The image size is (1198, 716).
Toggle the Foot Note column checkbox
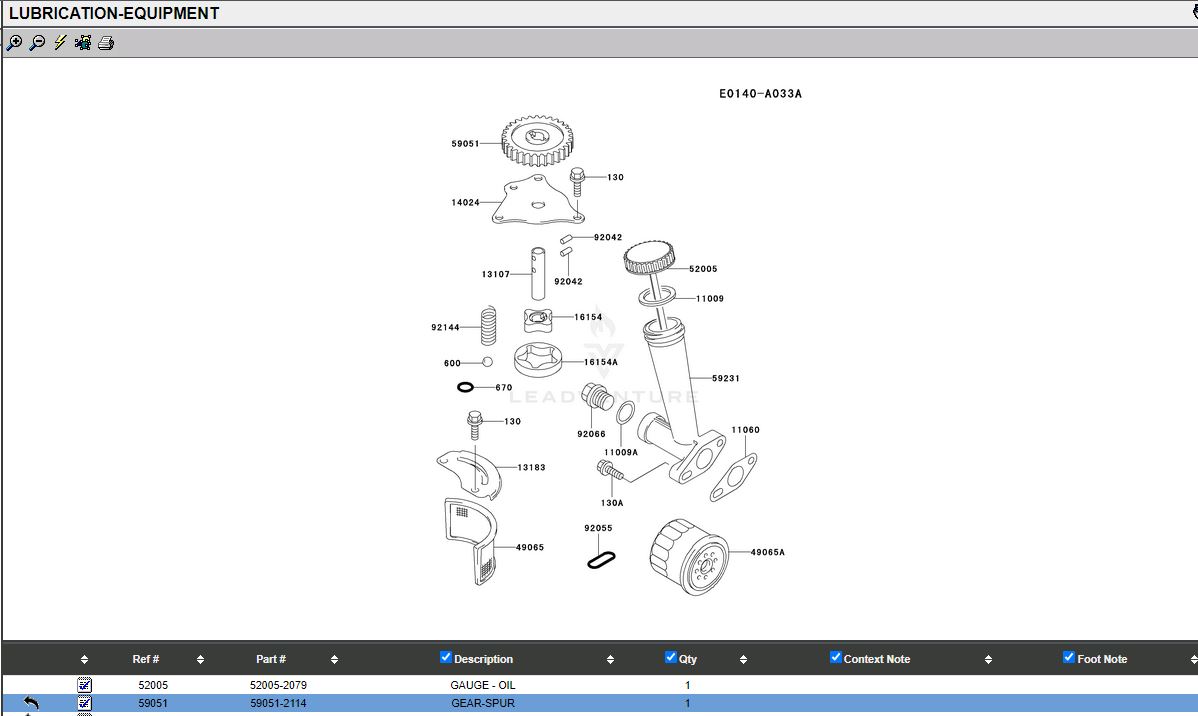click(1069, 657)
